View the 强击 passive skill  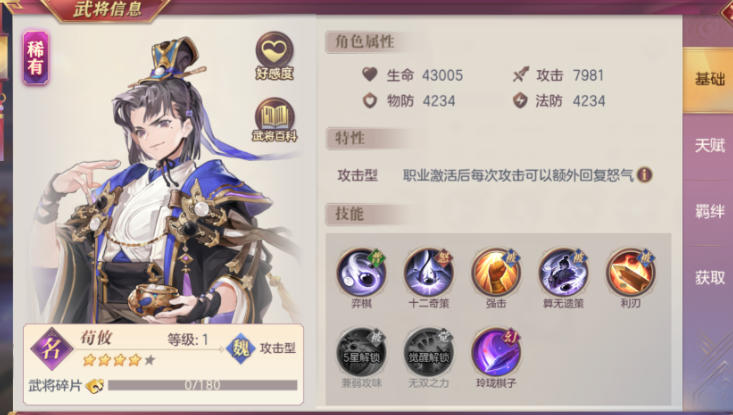pos(496,272)
